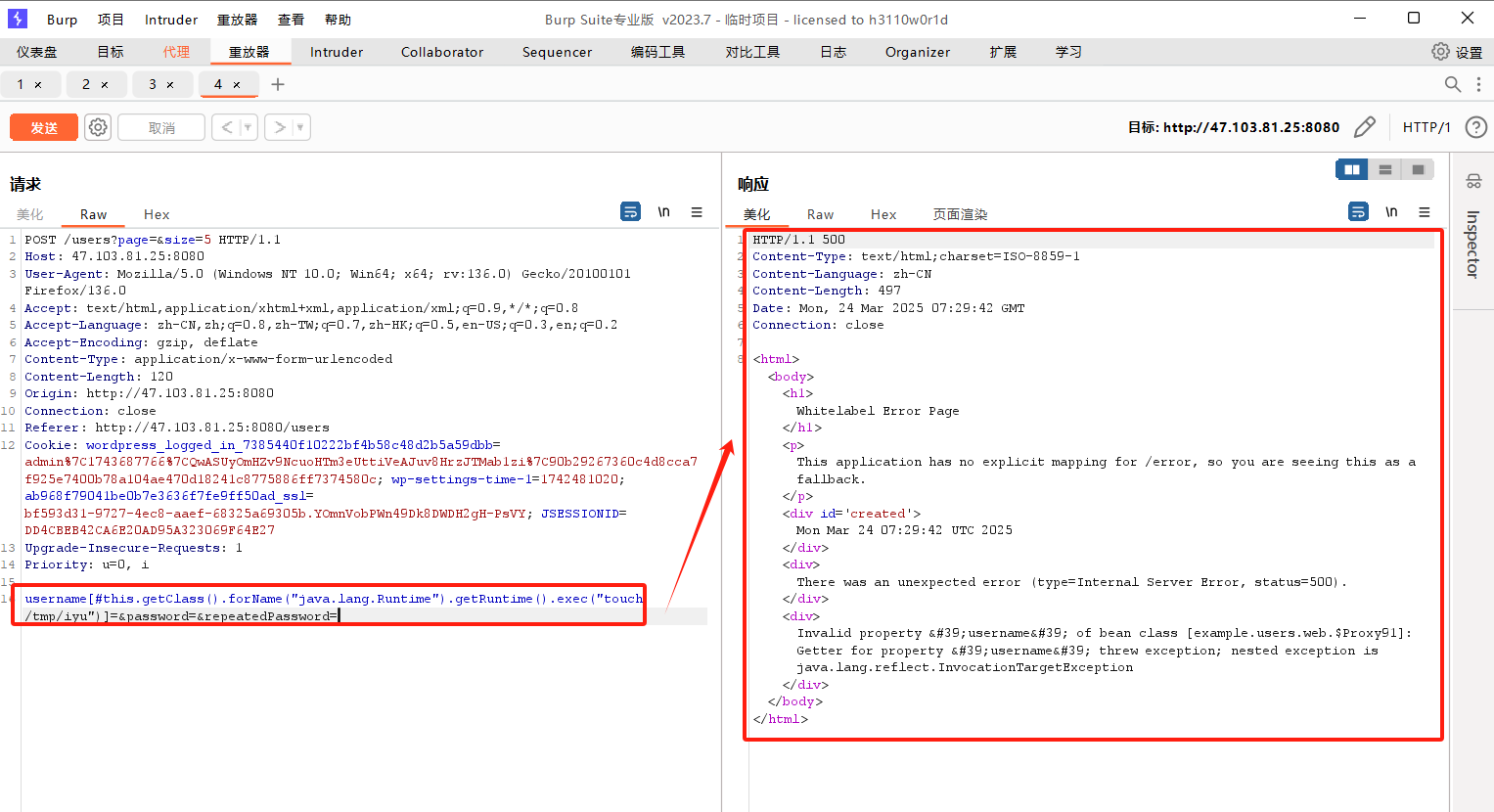Click the HTTP/1.1 500 response status line
This screenshot has width=1494, height=812.
798,240
